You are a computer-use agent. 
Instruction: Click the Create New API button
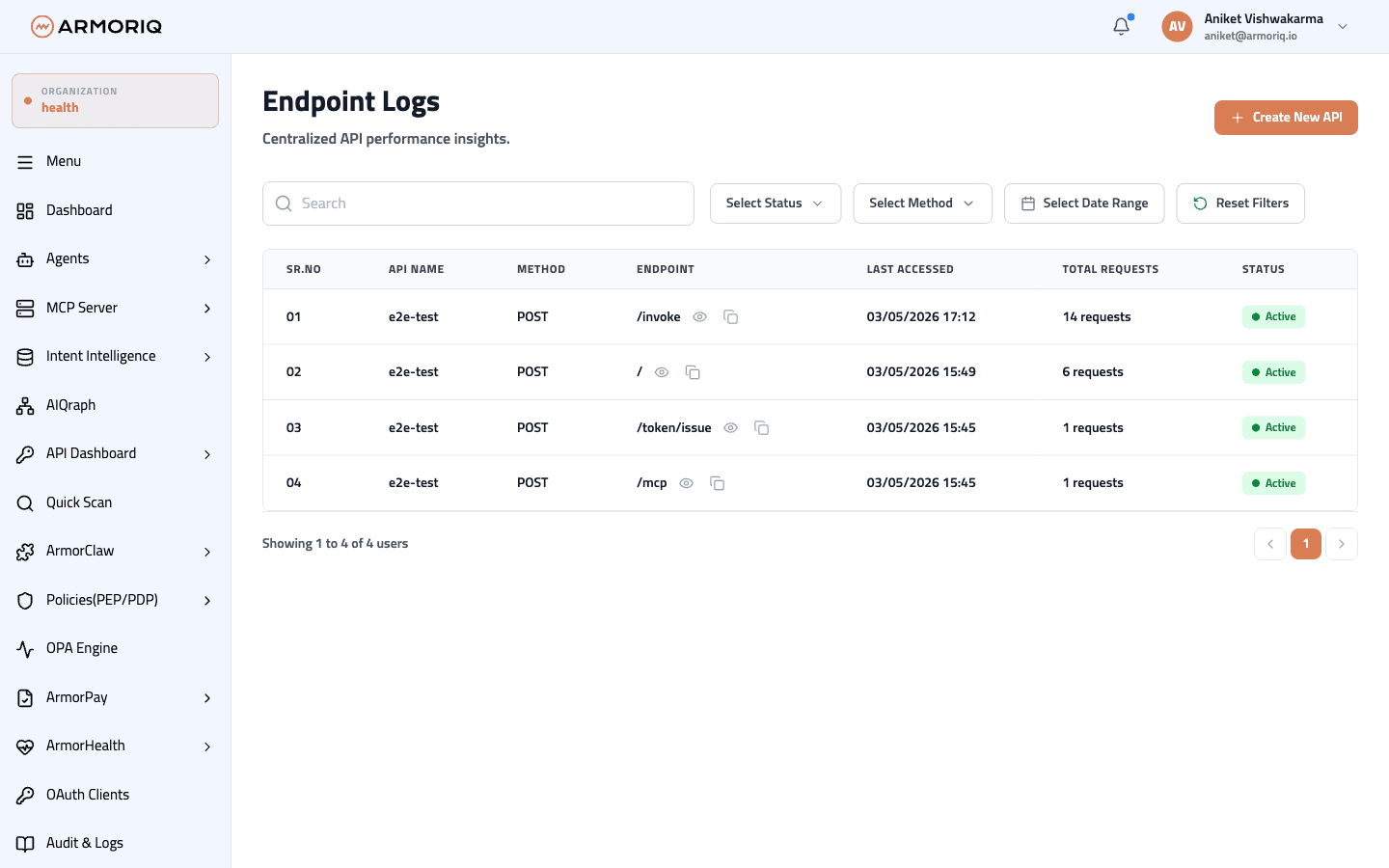click(x=1286, y=118)
